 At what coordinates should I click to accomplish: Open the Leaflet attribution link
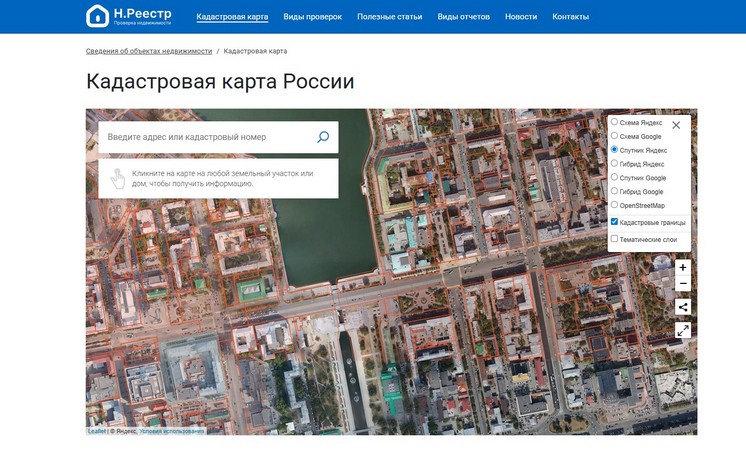(x=97, y=431)
